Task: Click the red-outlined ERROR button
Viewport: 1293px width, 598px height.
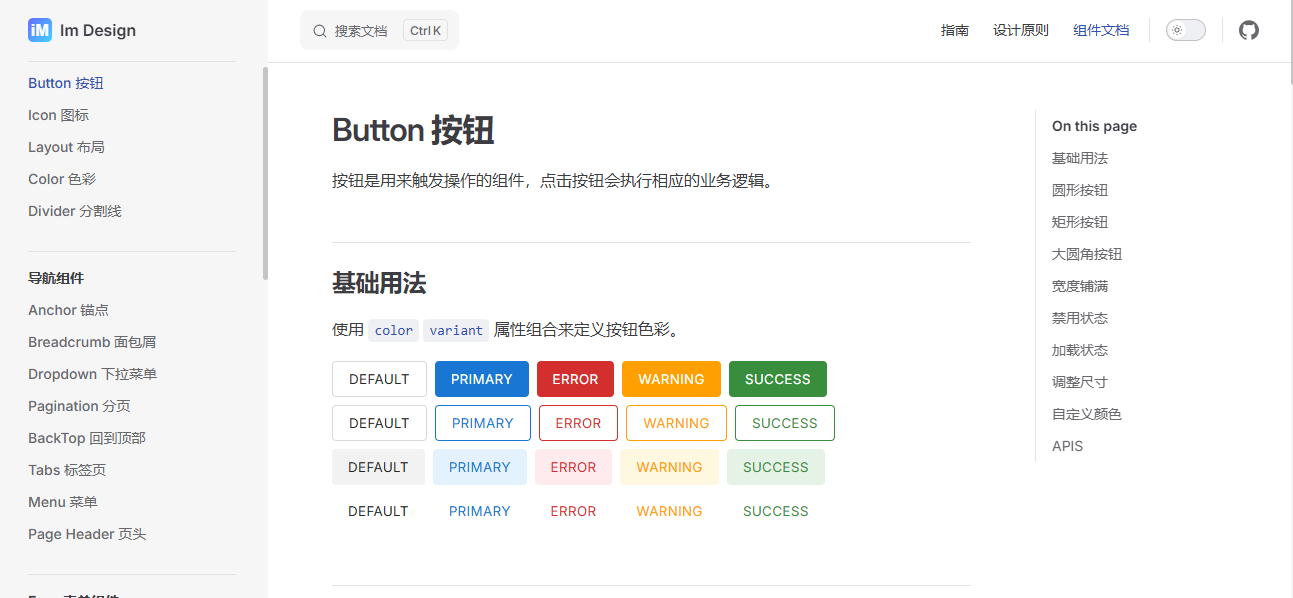Action: (x=578, y=423)
